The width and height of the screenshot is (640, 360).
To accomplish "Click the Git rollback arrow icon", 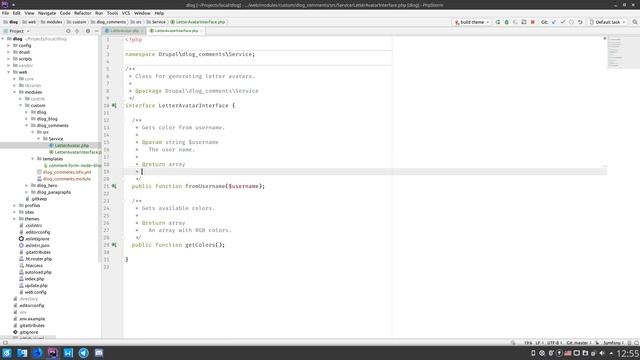I will (x=580, y=22).
